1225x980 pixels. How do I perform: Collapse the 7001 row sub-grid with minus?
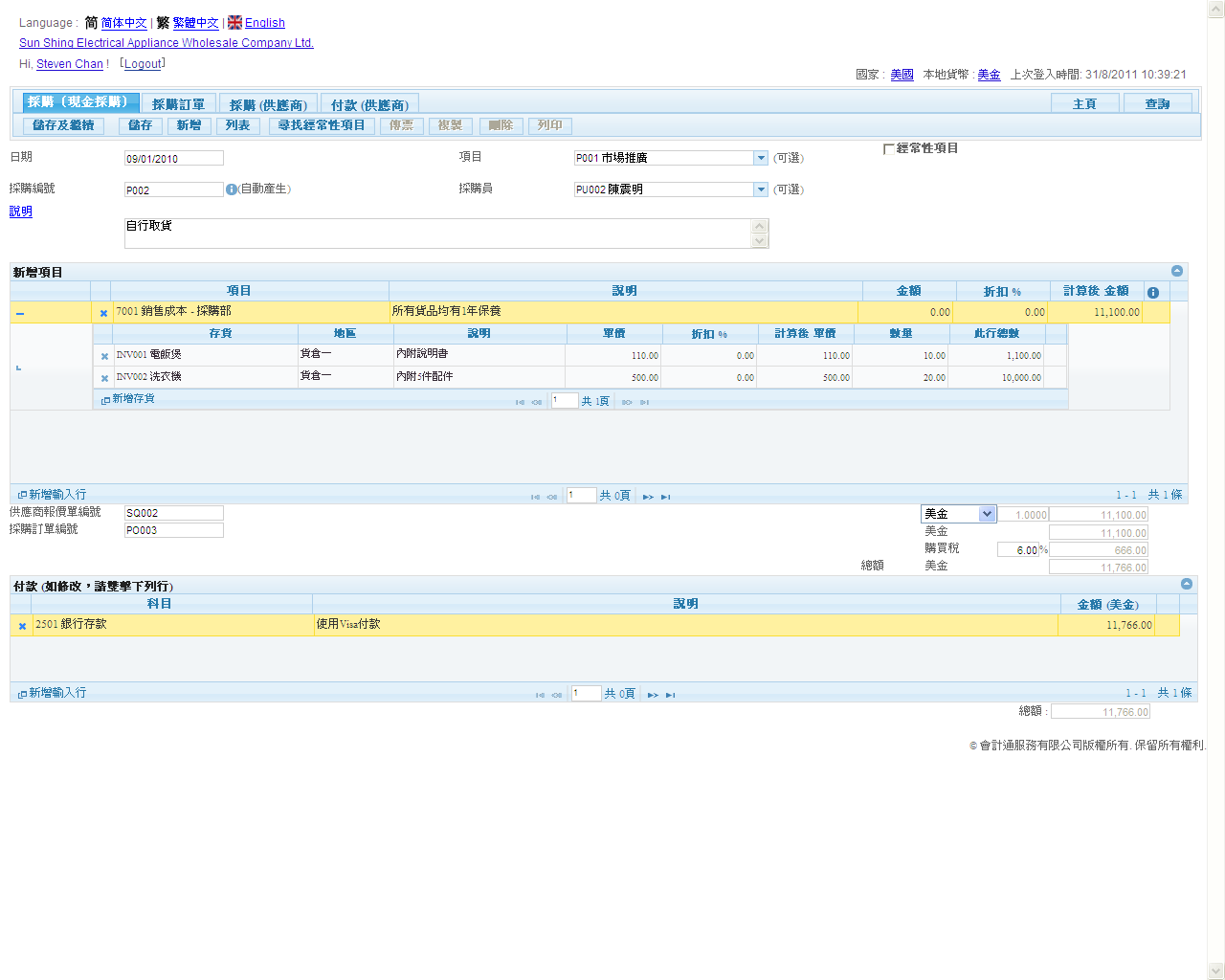pyautogui.click(x=20, y=313)
